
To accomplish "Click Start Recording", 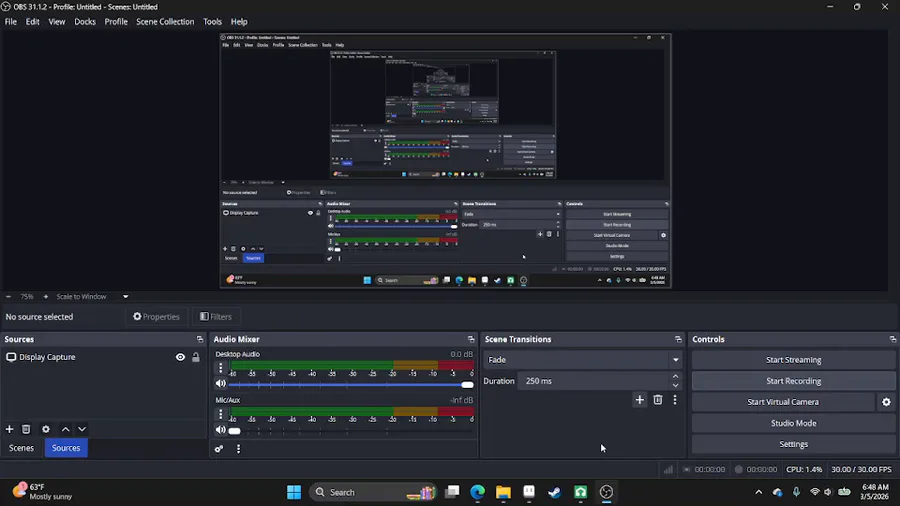I will (x=793, y=381).
